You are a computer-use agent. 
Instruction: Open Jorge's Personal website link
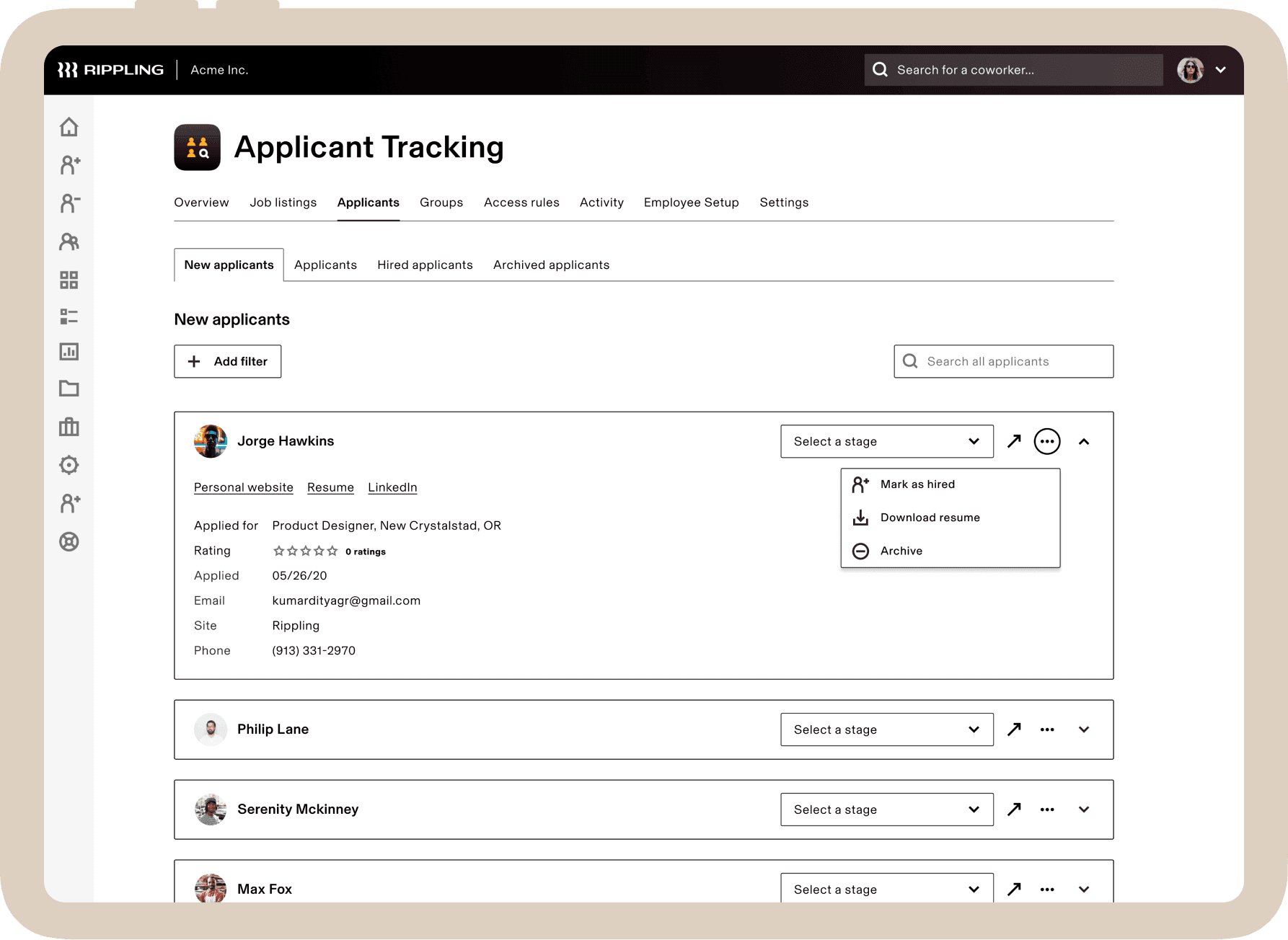click(x=244, y=487)
